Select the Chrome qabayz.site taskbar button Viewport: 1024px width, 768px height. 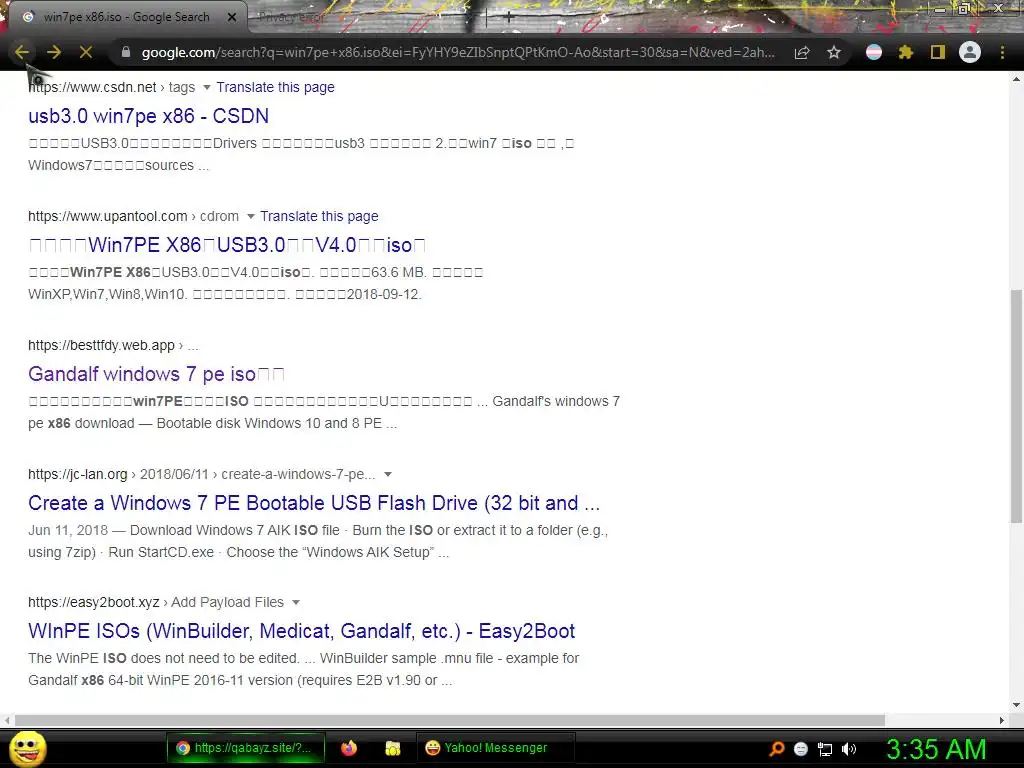[246, 748]
